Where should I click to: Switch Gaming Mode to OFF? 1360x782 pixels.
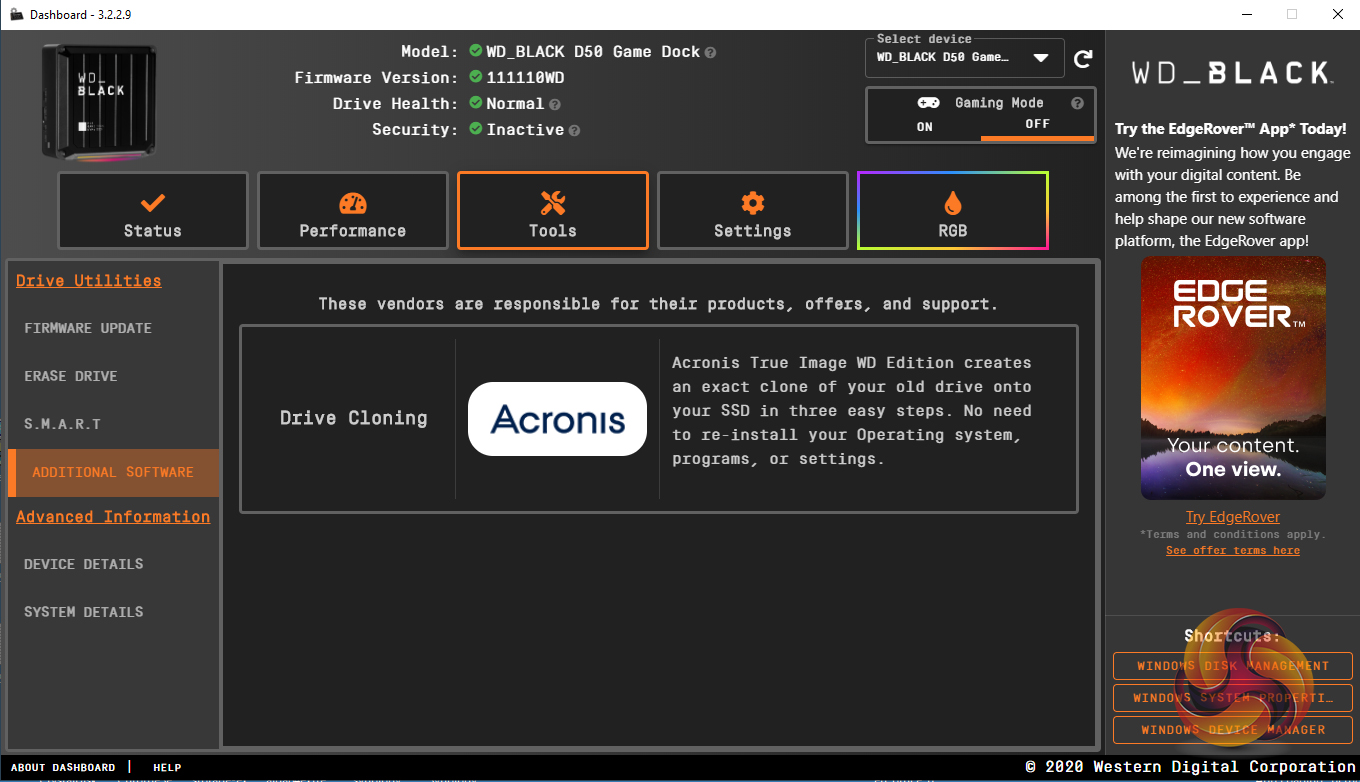click(1037, 125)
